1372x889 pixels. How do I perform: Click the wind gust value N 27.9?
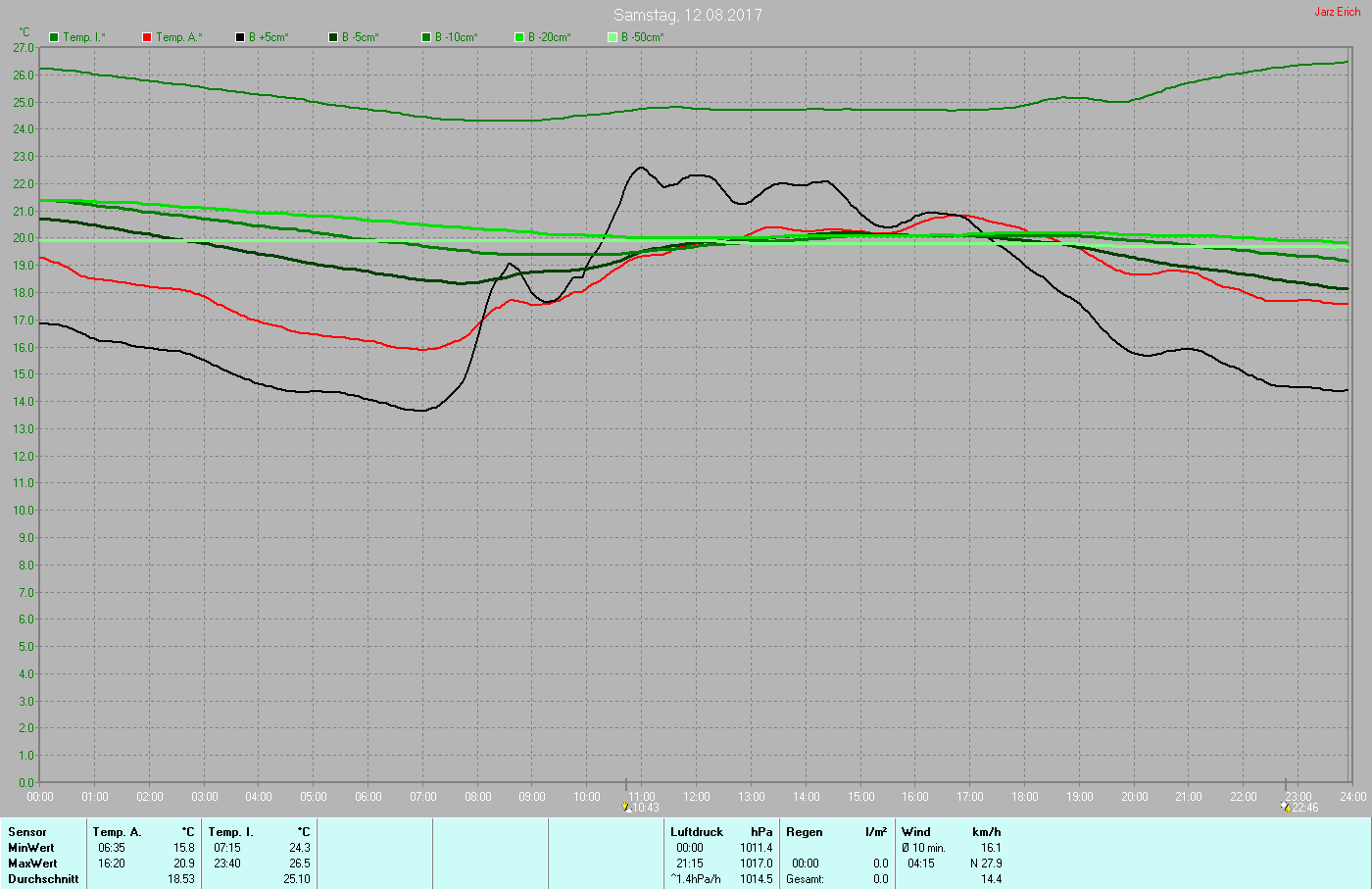[x=986, y=864]
